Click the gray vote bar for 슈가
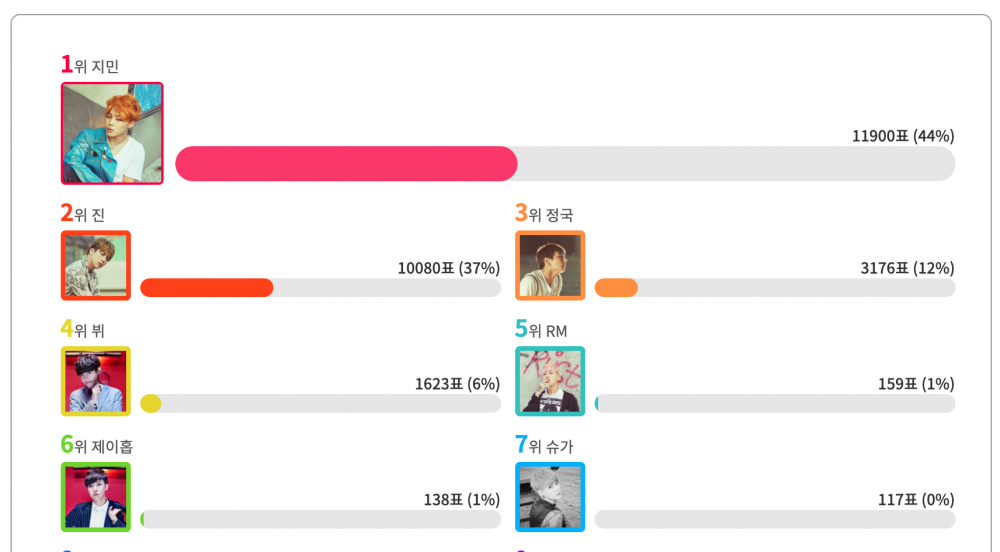The image size is (1000, 552). tap(775, 519)
